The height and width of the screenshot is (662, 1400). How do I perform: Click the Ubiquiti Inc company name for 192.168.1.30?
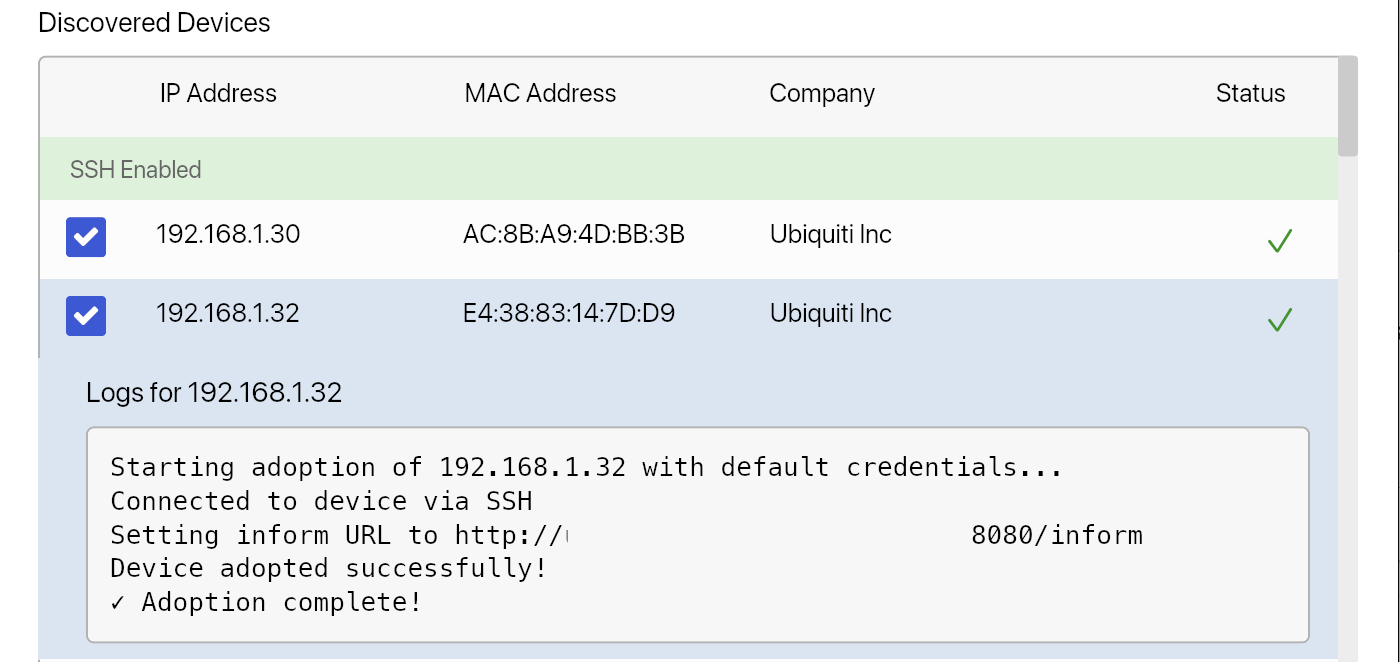830,234
